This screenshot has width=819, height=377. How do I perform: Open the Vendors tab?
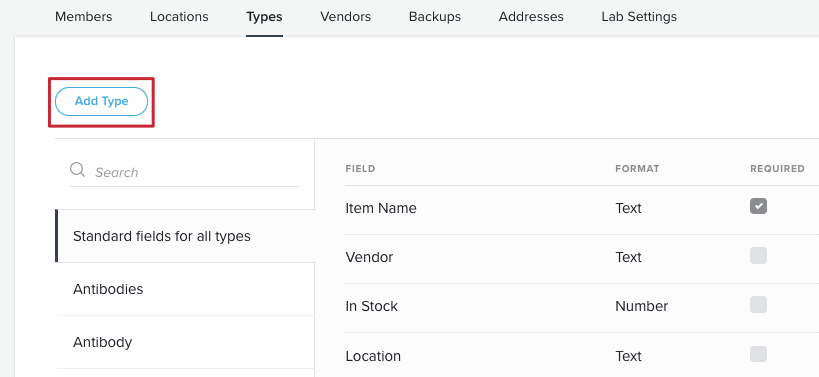point(345,17)
